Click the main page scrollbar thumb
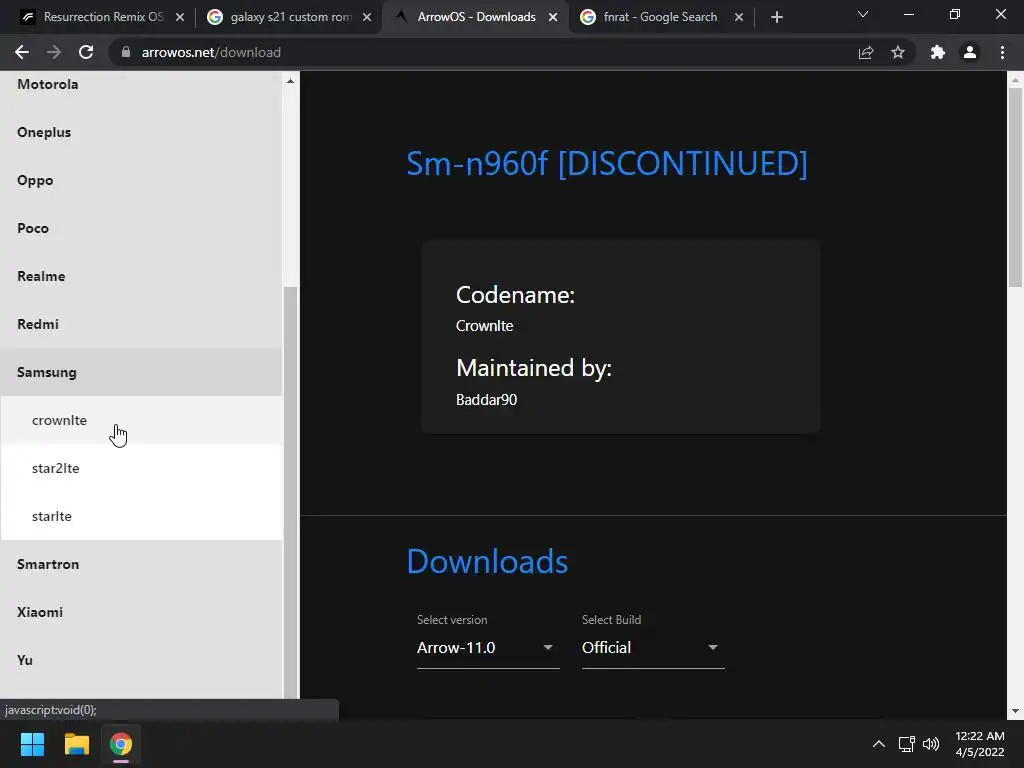1024x768 pixels. click(1015, 187)
